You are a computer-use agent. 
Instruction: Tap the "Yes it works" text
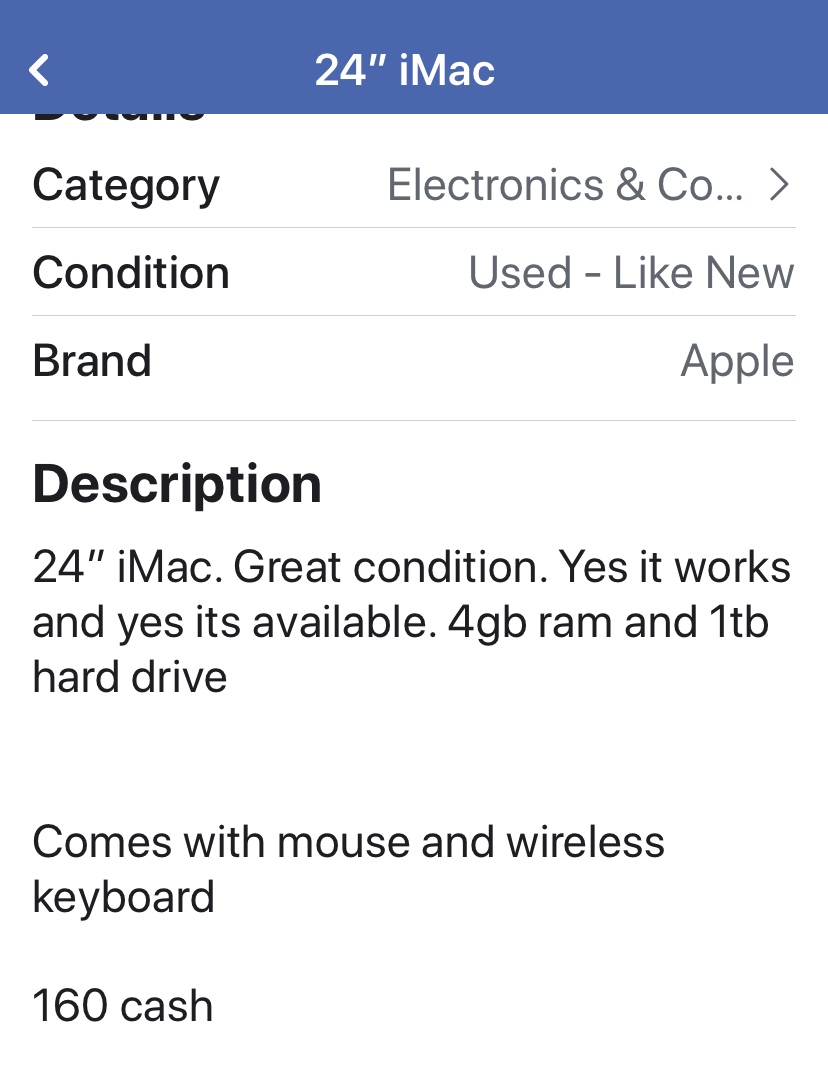(x=675, y=568)
